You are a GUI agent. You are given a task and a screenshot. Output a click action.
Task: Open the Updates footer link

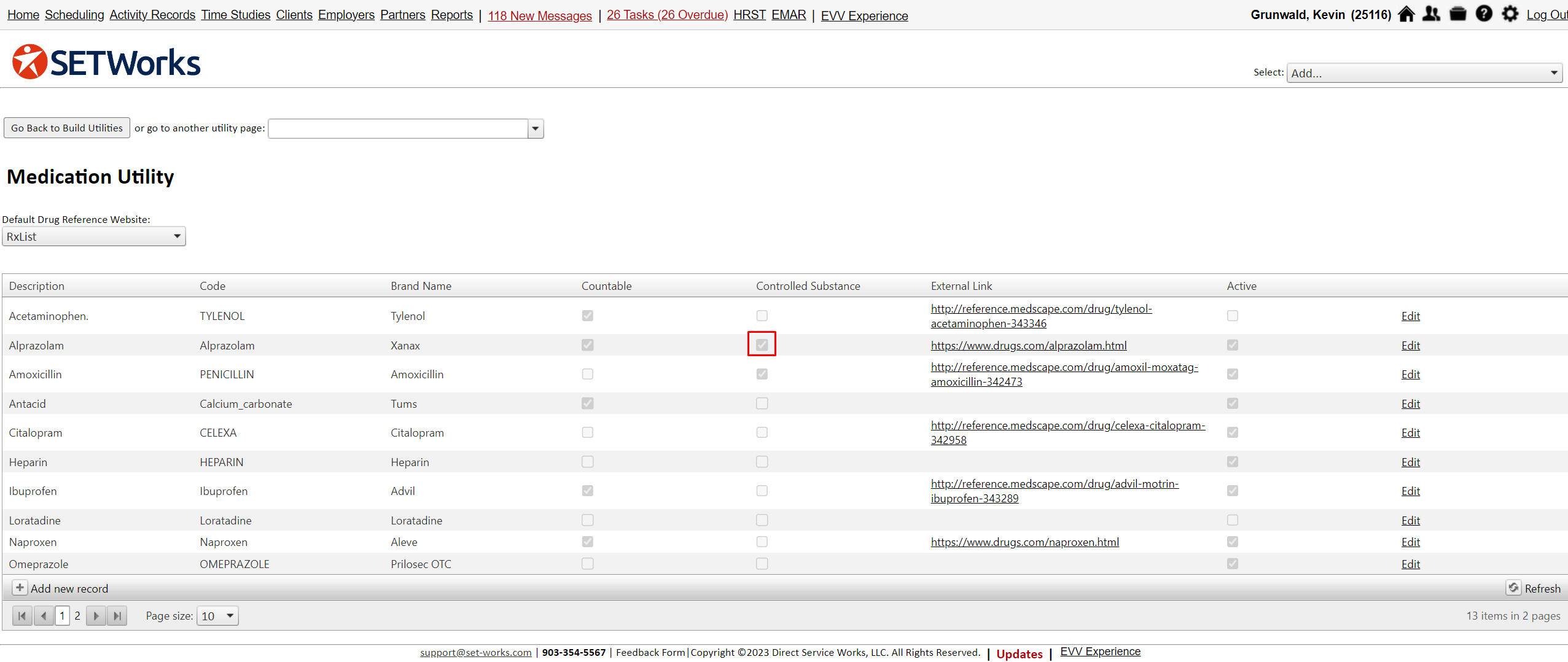(x=1020, y=654)
